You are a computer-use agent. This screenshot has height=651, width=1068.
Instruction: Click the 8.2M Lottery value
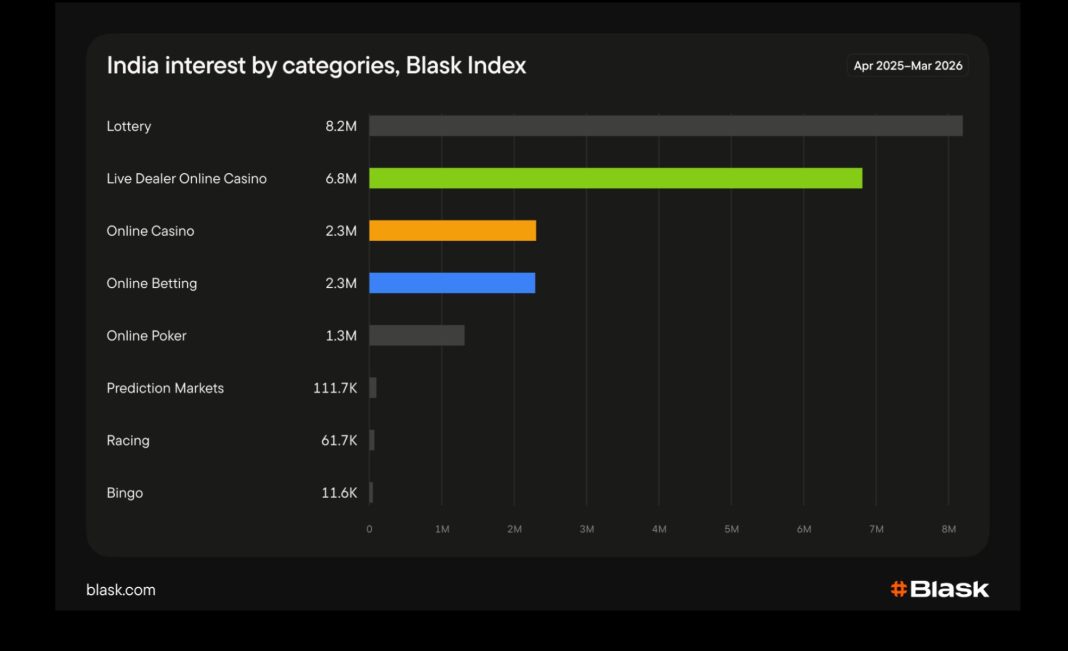coord(341,126)
